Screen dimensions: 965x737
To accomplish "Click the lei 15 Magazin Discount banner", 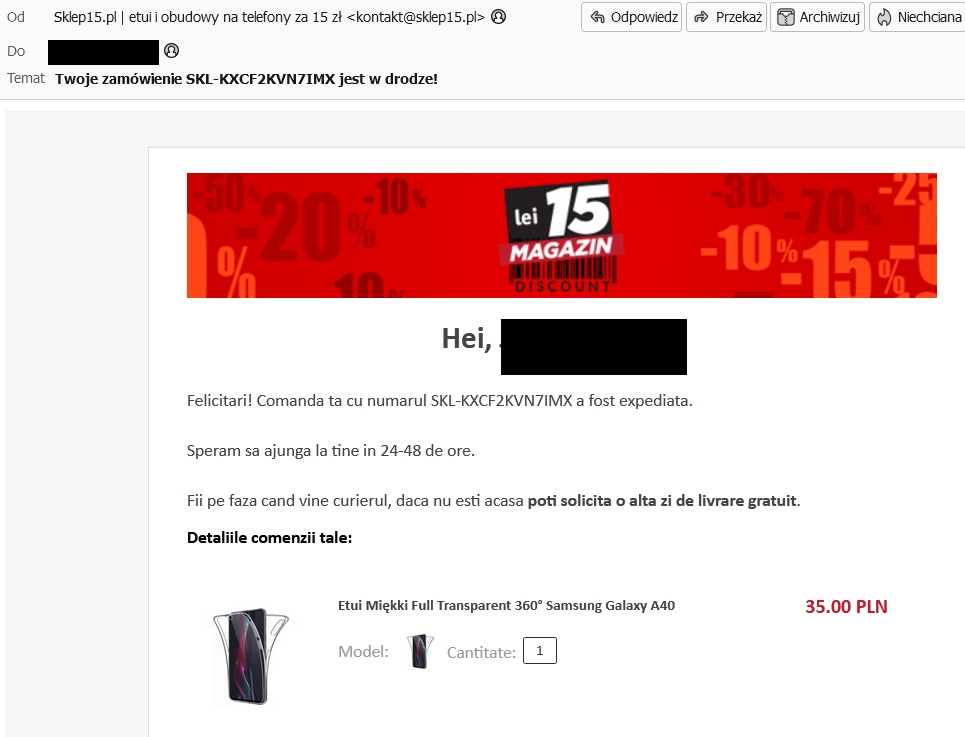I will point(561,236).
